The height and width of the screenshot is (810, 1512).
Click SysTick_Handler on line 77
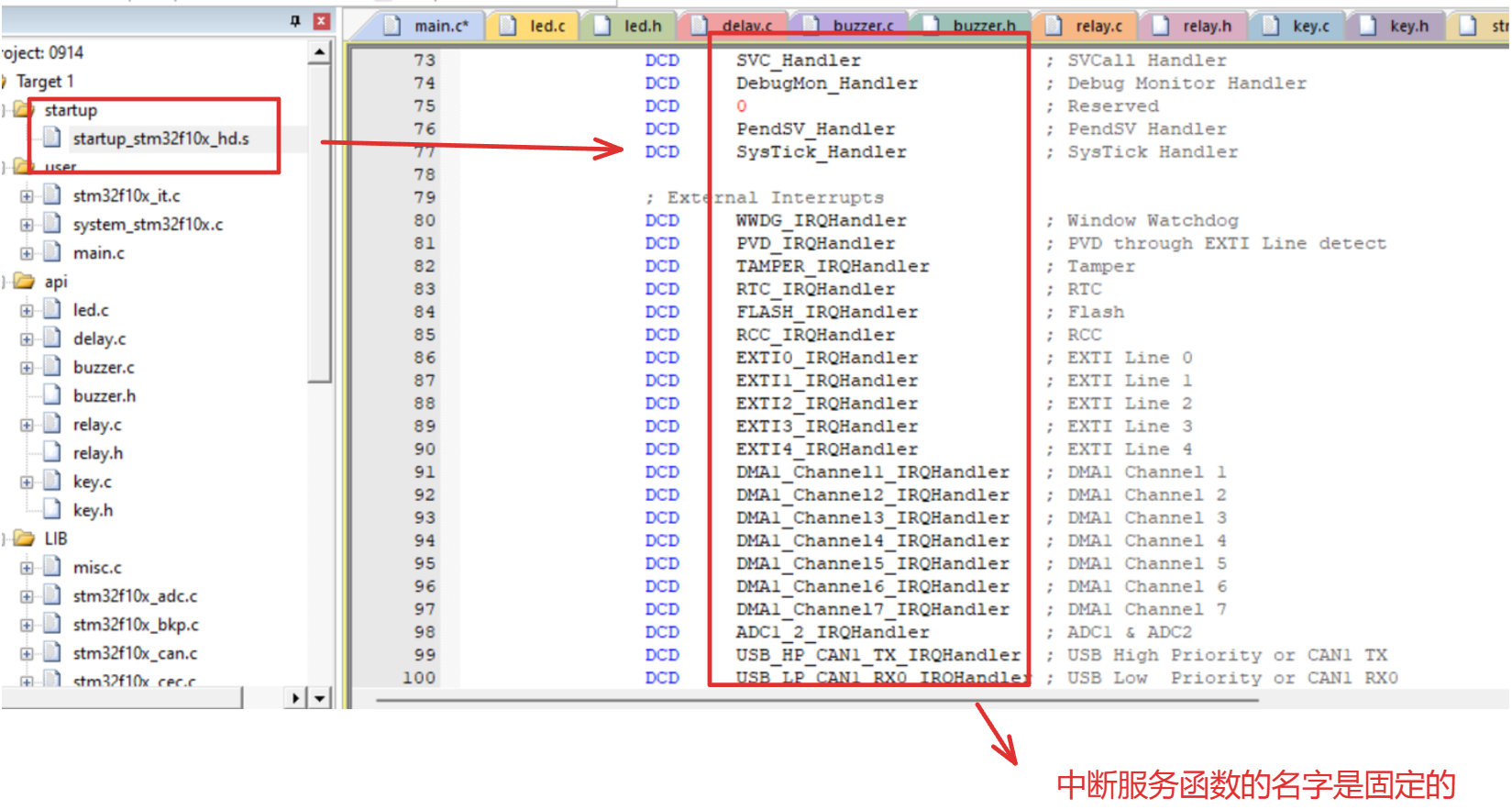coord(821,152)
